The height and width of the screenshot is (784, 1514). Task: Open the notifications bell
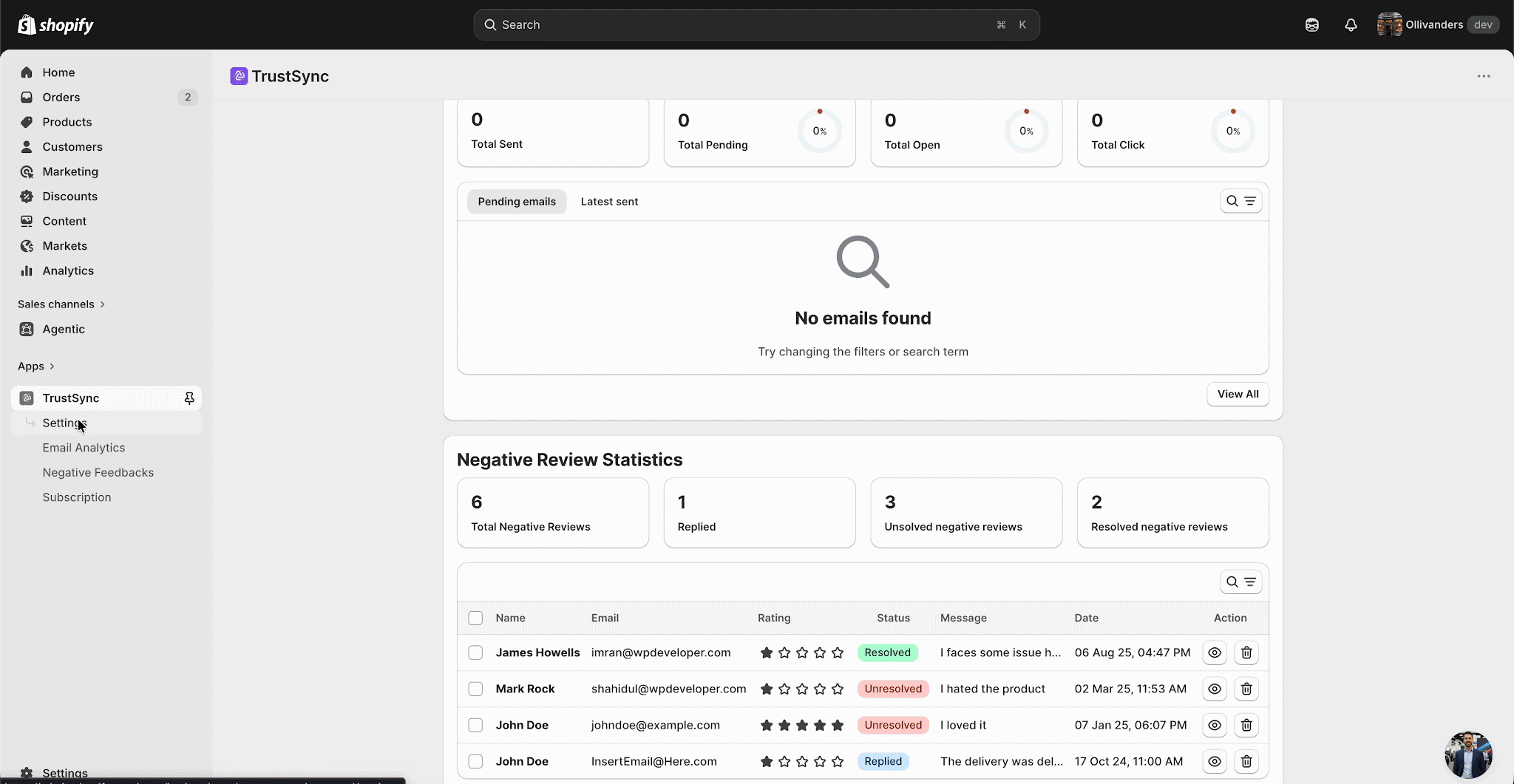1351,25
